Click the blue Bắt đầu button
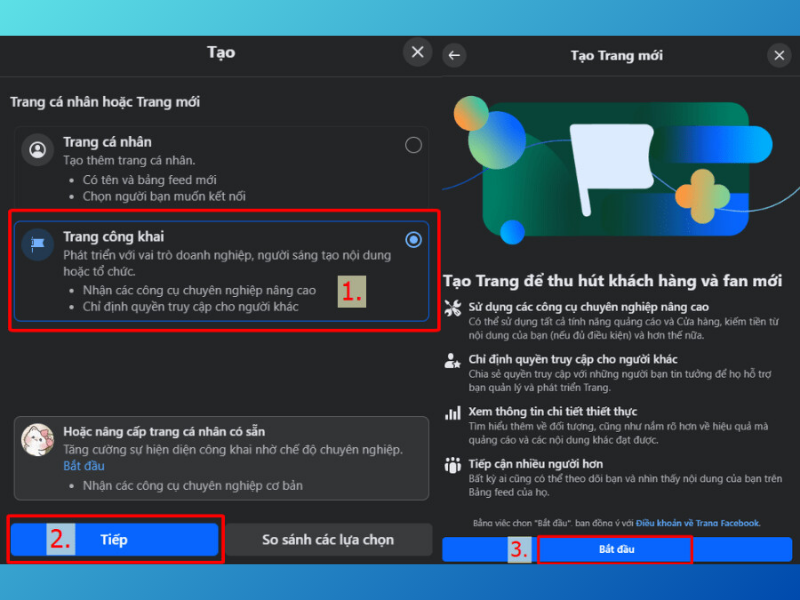 (x=617, y=549)
